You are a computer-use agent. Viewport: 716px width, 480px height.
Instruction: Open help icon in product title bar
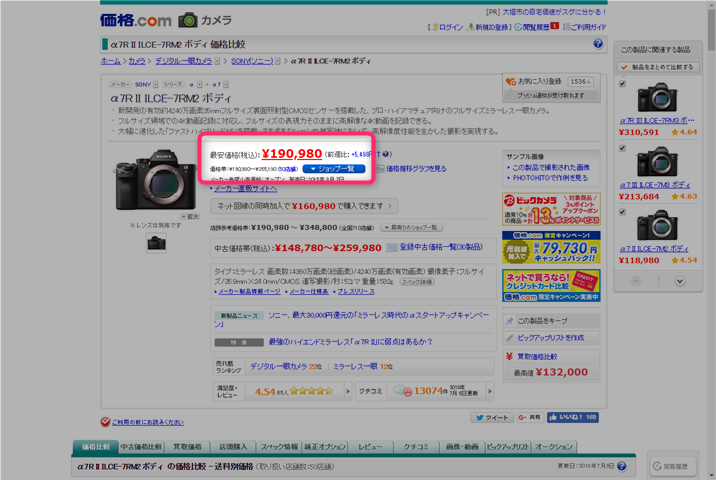coord(598,43)
